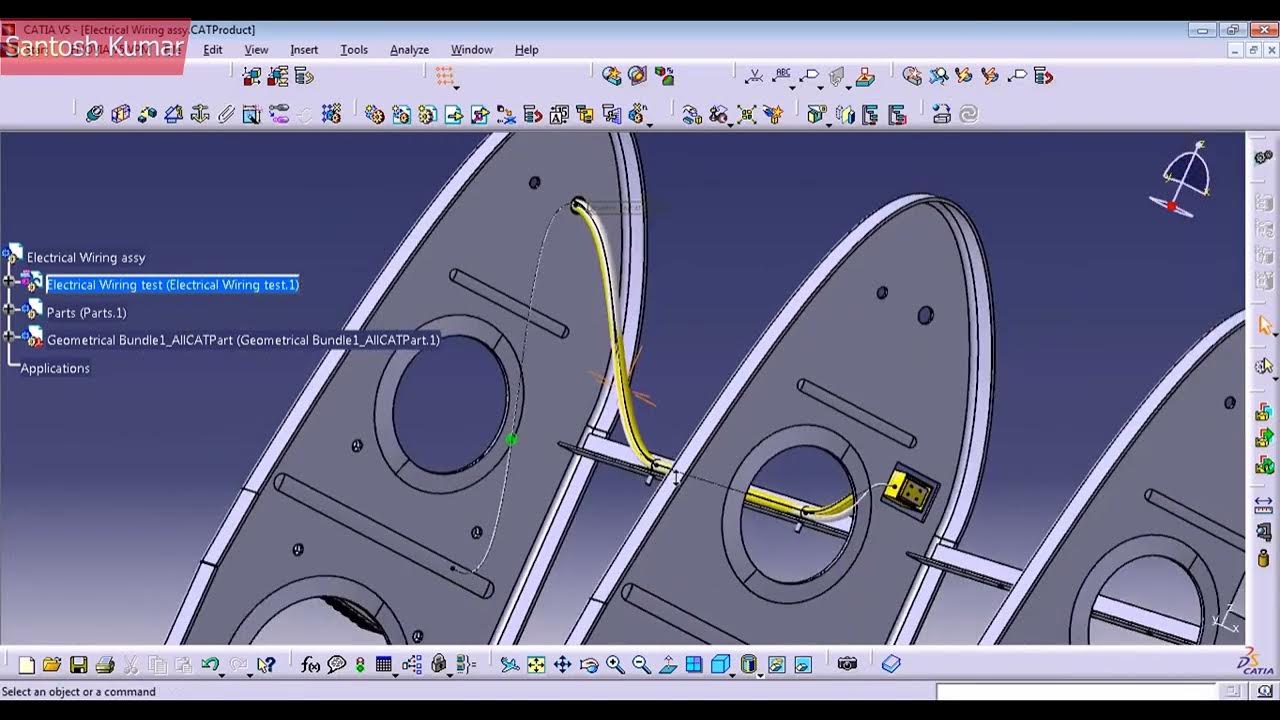Click the Create Multi-View icon
1280x720 pixels.
click(694, 664)
